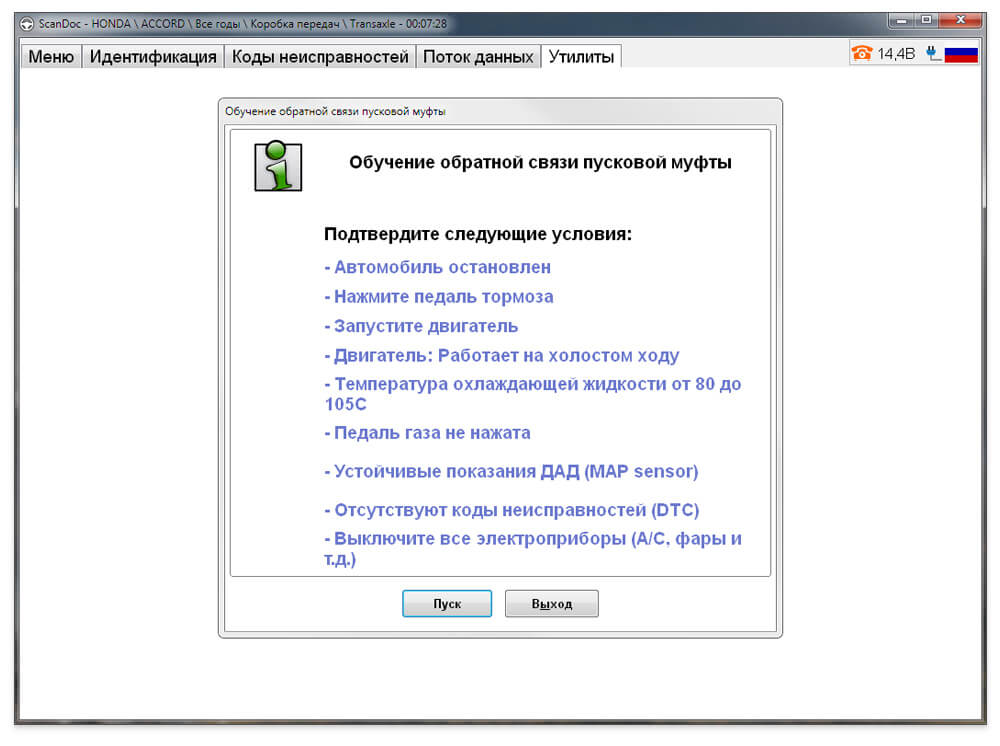Click the Russian flag language icon
Screen dimensions: 1000x746
[x=961, y=54]
